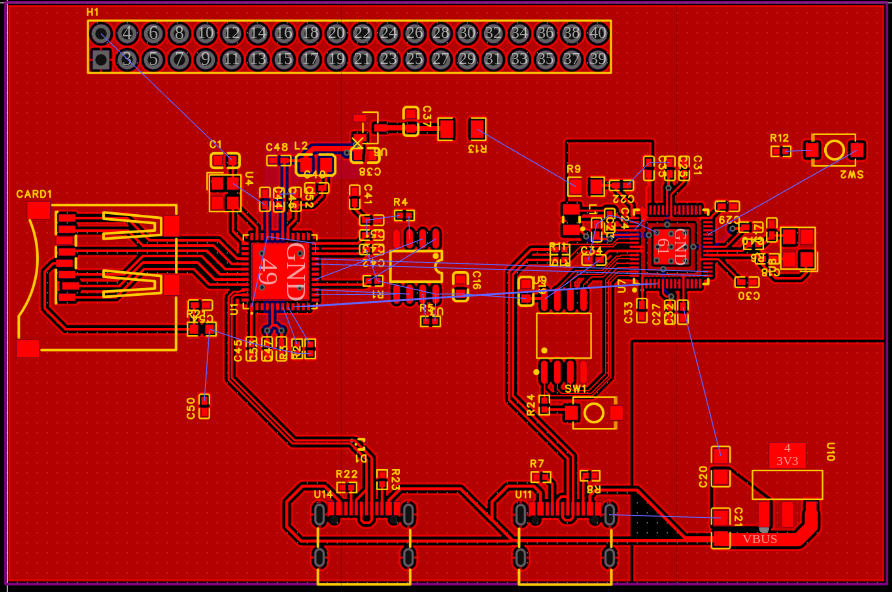892x592 pixels.
Task: Click the SW1 tactile switch
Action: coord(593,412)
